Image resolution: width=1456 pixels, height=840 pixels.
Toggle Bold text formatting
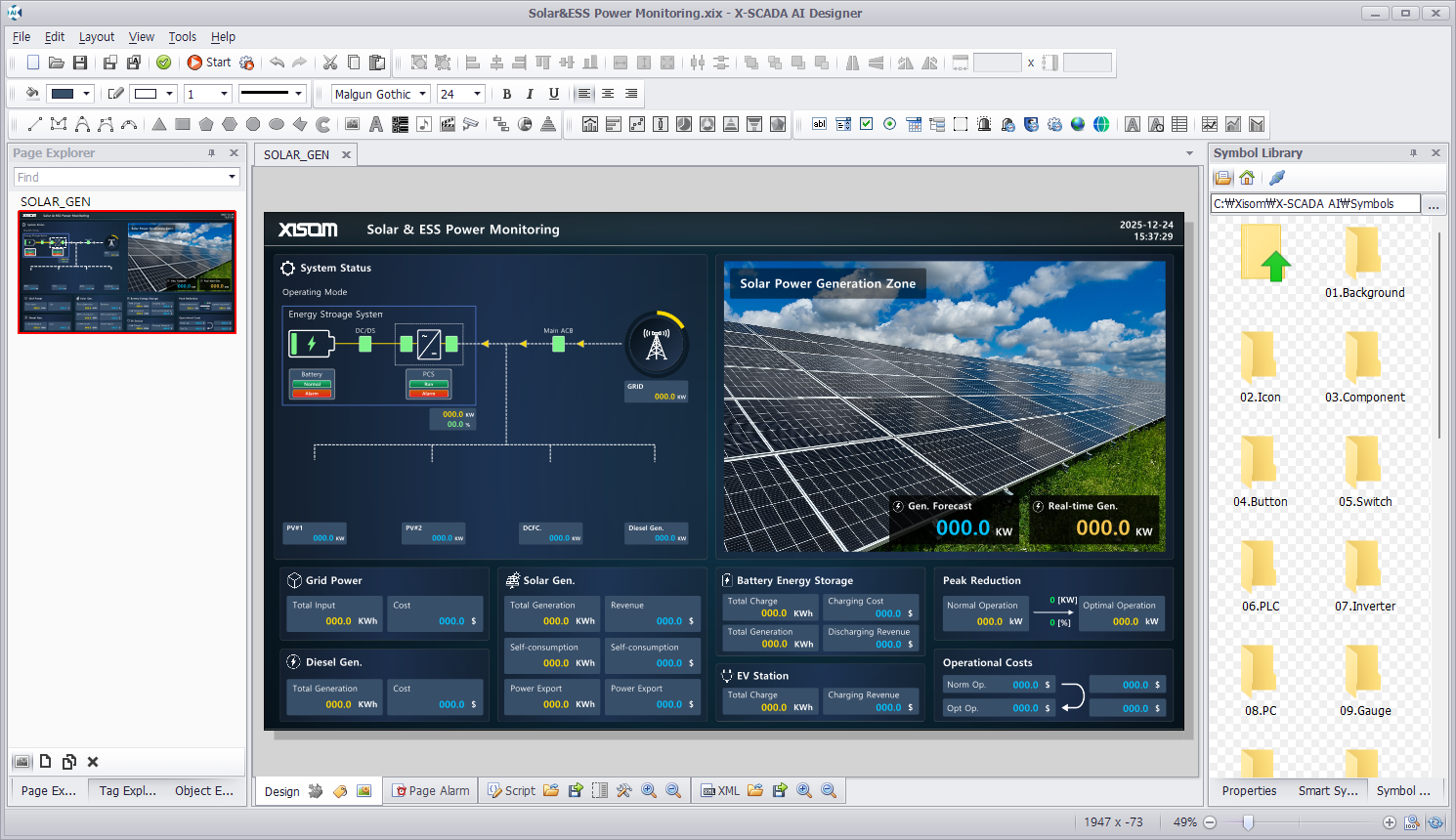506,94
